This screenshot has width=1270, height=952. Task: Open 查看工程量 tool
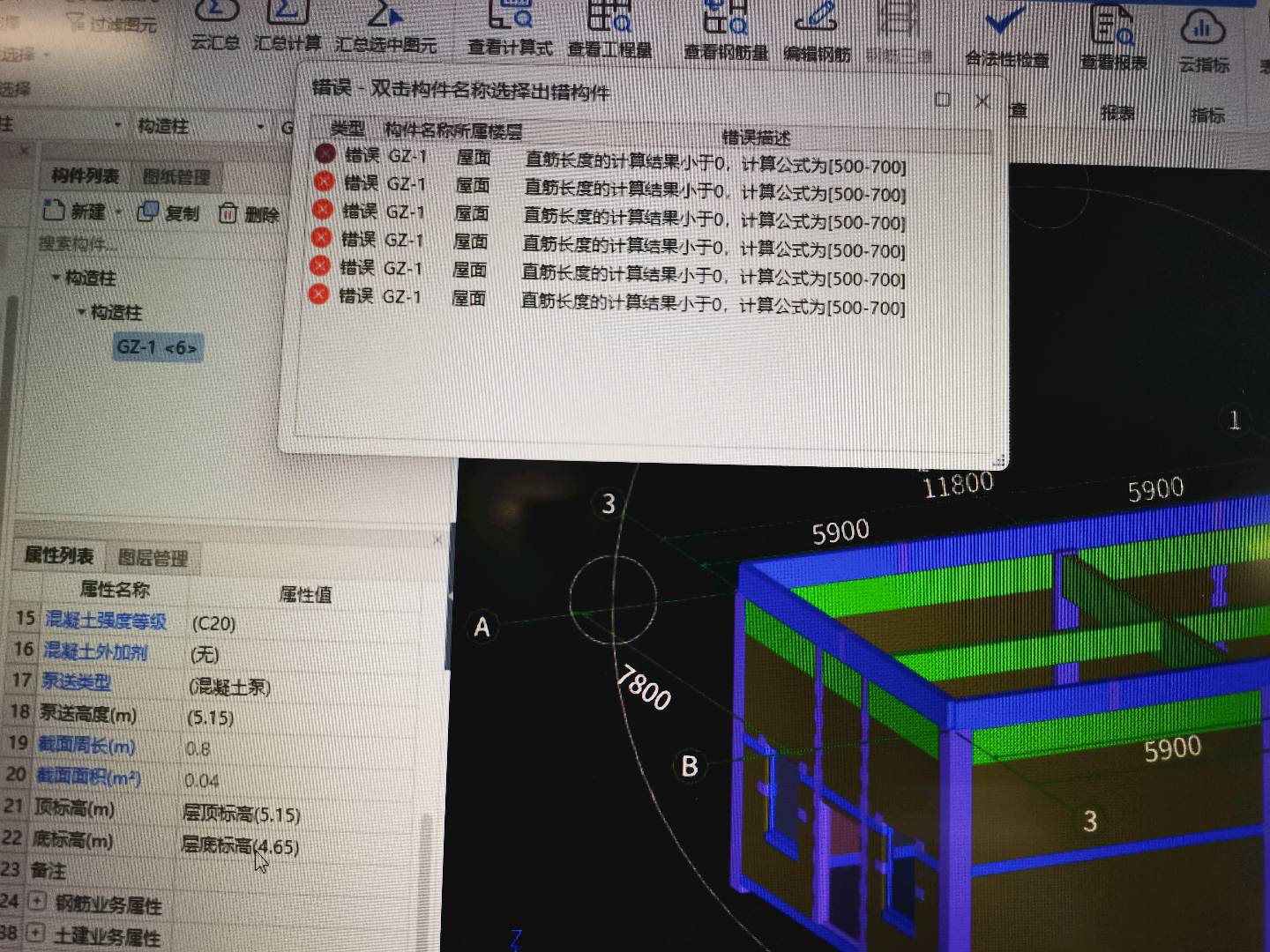click(x=609, y=32)
